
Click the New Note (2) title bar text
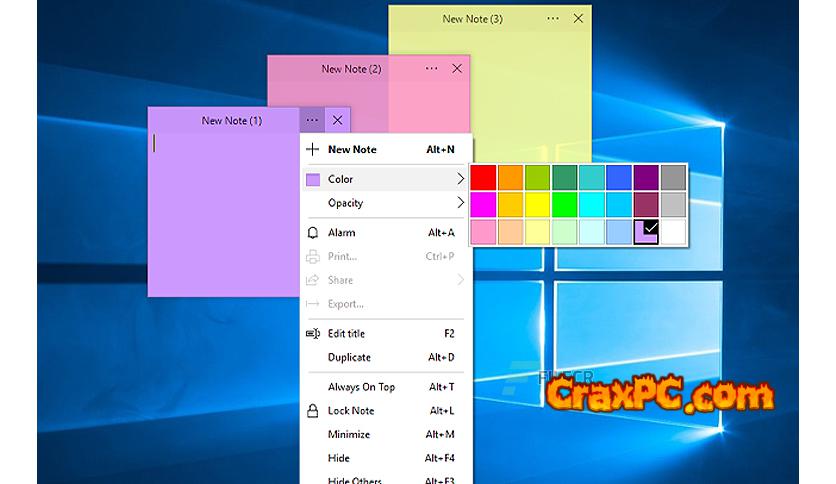pos(351,69)
